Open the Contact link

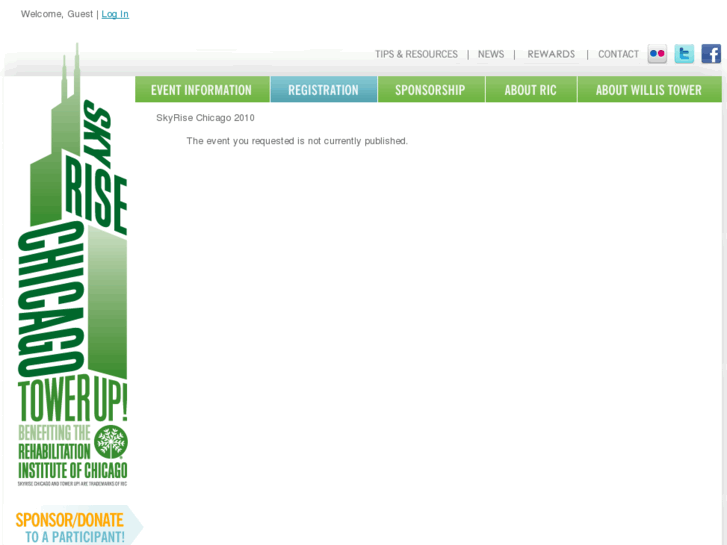click(619, 54)
